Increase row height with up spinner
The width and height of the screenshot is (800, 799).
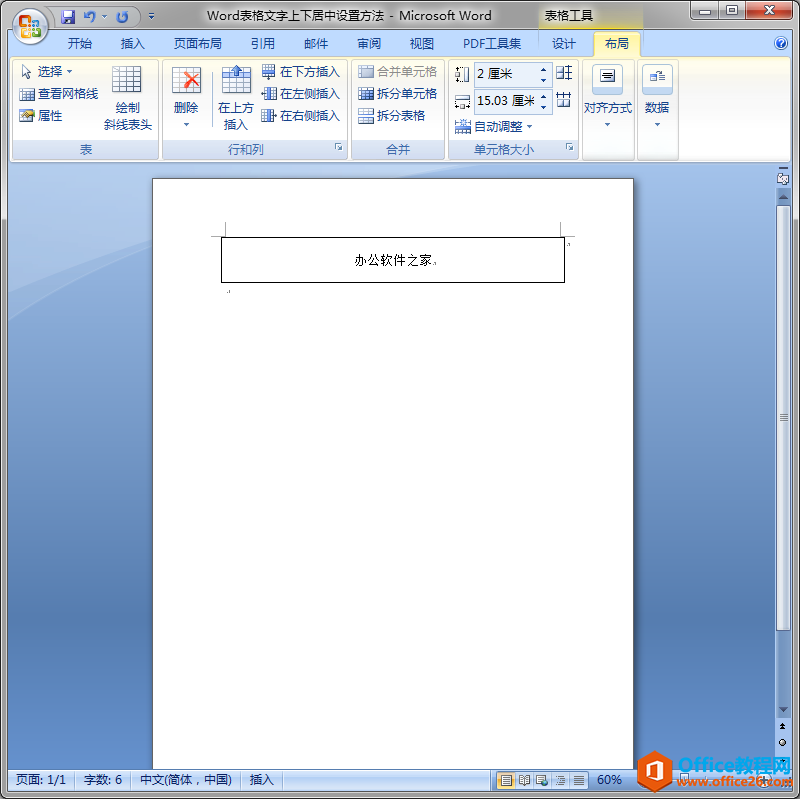point(543,69)
